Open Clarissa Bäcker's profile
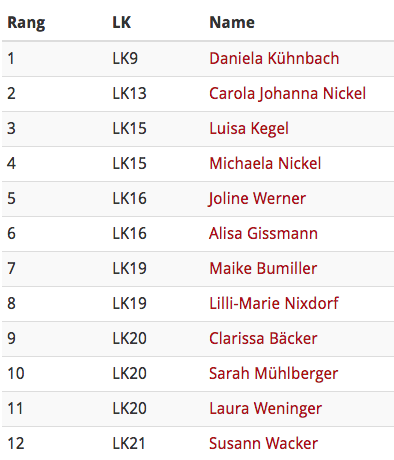 click(263, 338)
